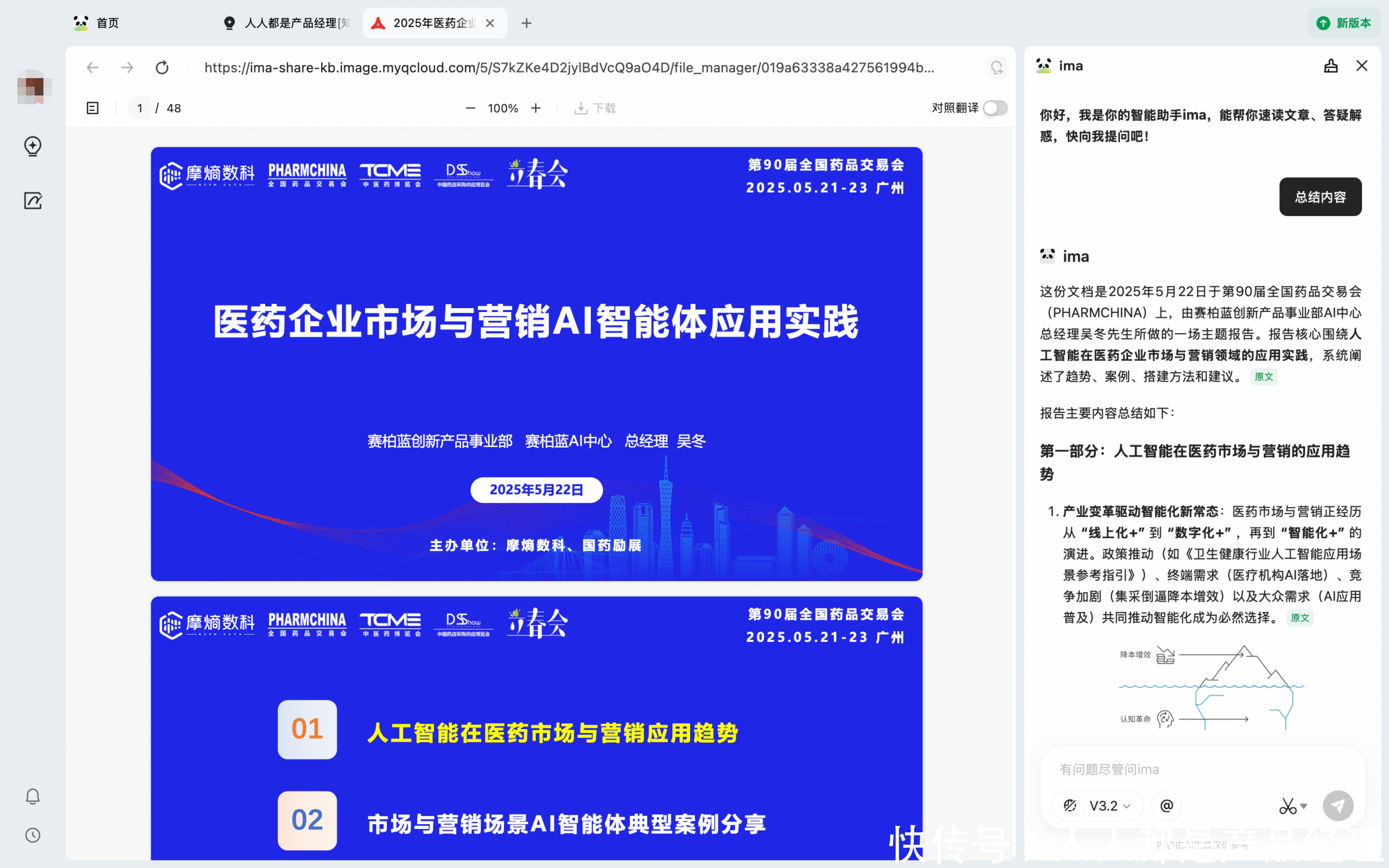Click the 总结内容 button

coord(1320,197)
